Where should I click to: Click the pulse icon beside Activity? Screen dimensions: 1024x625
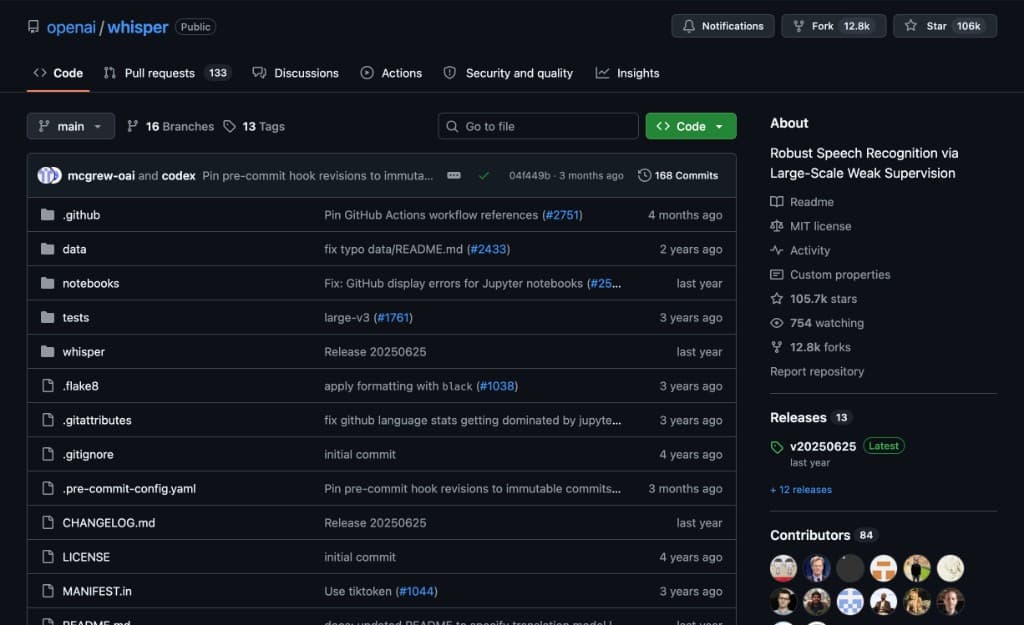(776, 250)
